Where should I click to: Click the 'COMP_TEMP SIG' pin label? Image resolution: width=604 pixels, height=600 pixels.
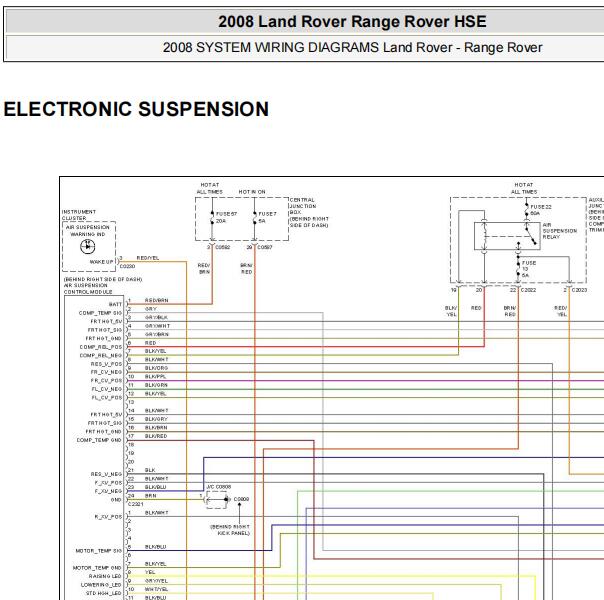pyautogui.click(x=100, y=313)
